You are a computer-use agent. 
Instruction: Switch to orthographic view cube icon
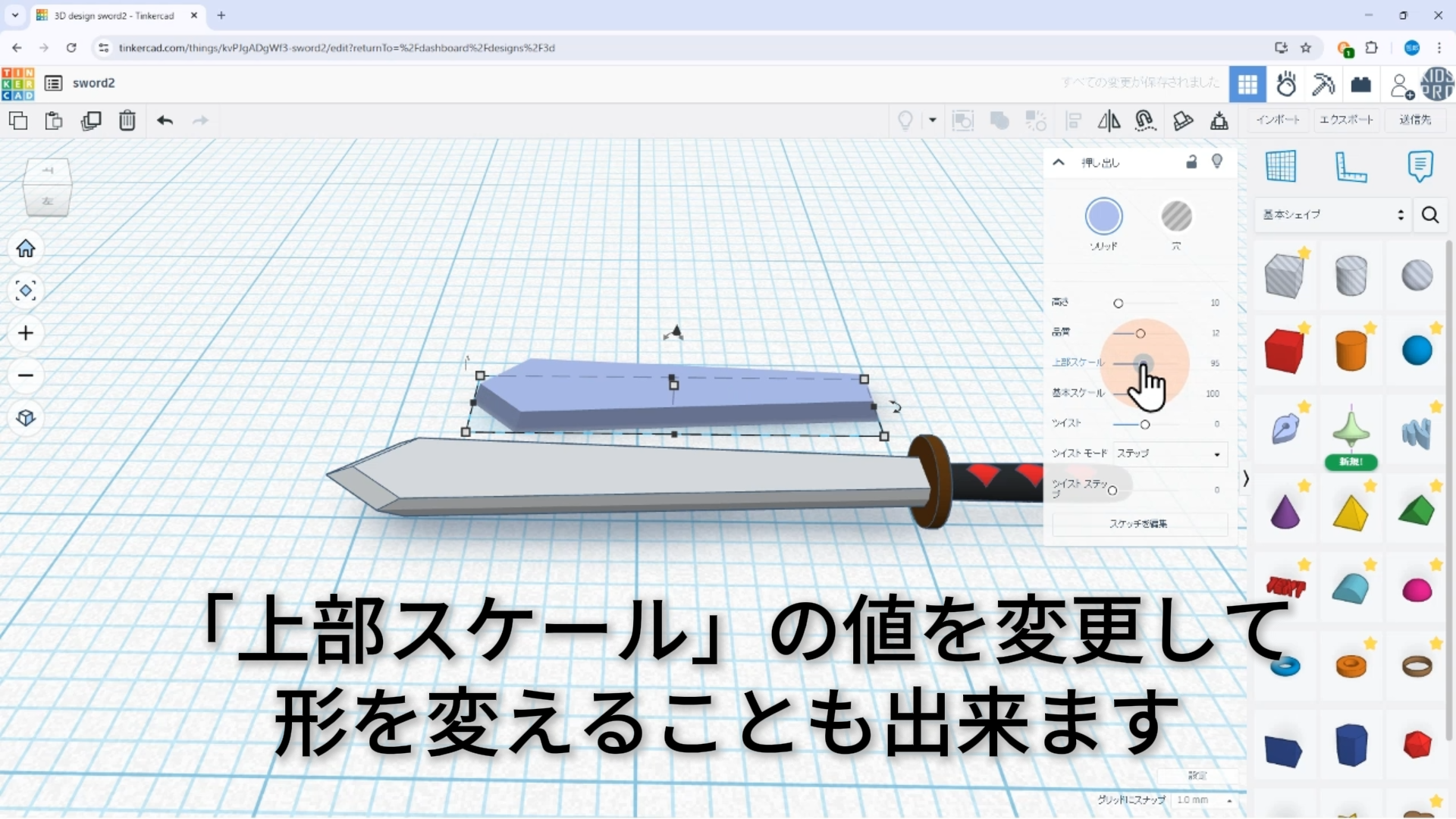[26, 418]
